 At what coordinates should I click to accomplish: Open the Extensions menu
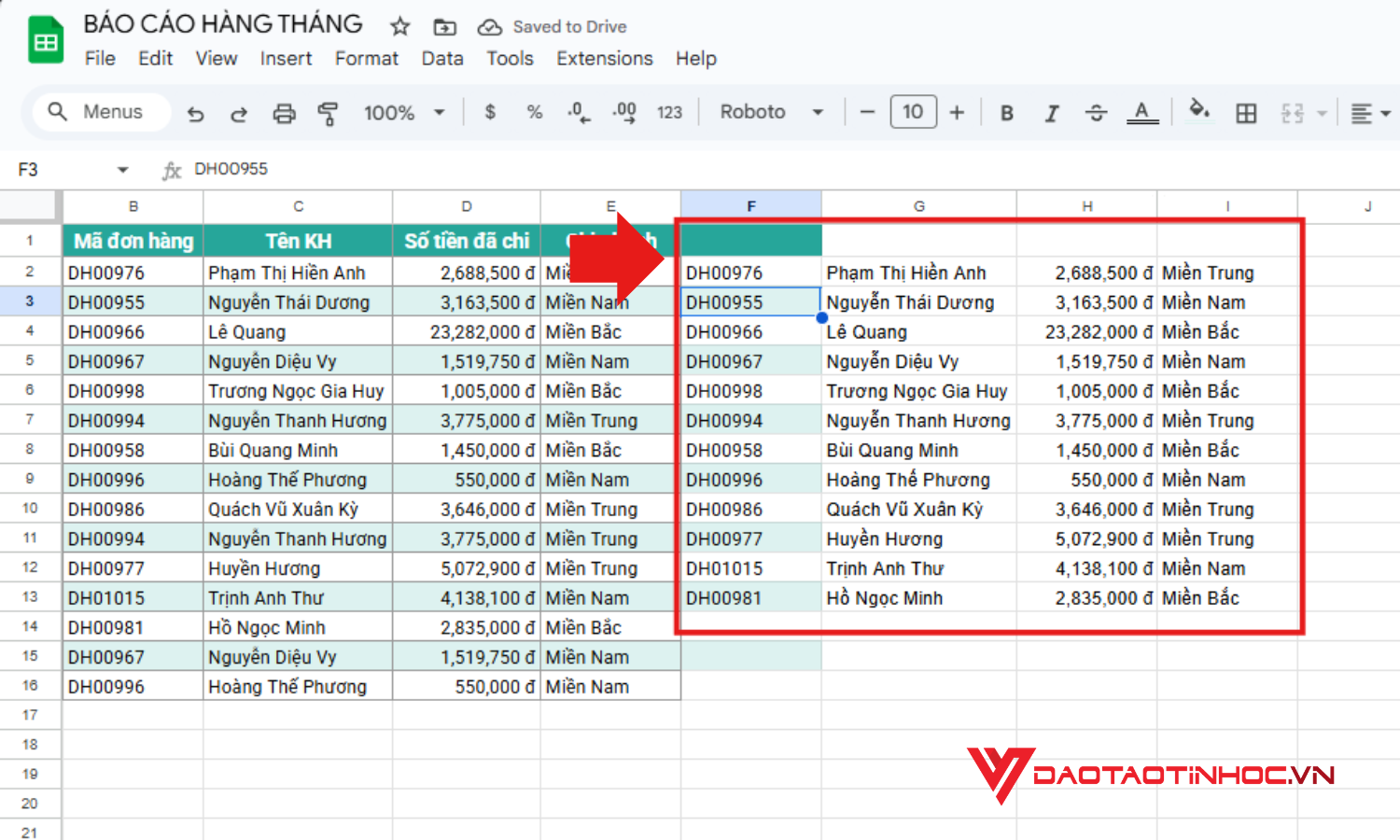(605, 58)
